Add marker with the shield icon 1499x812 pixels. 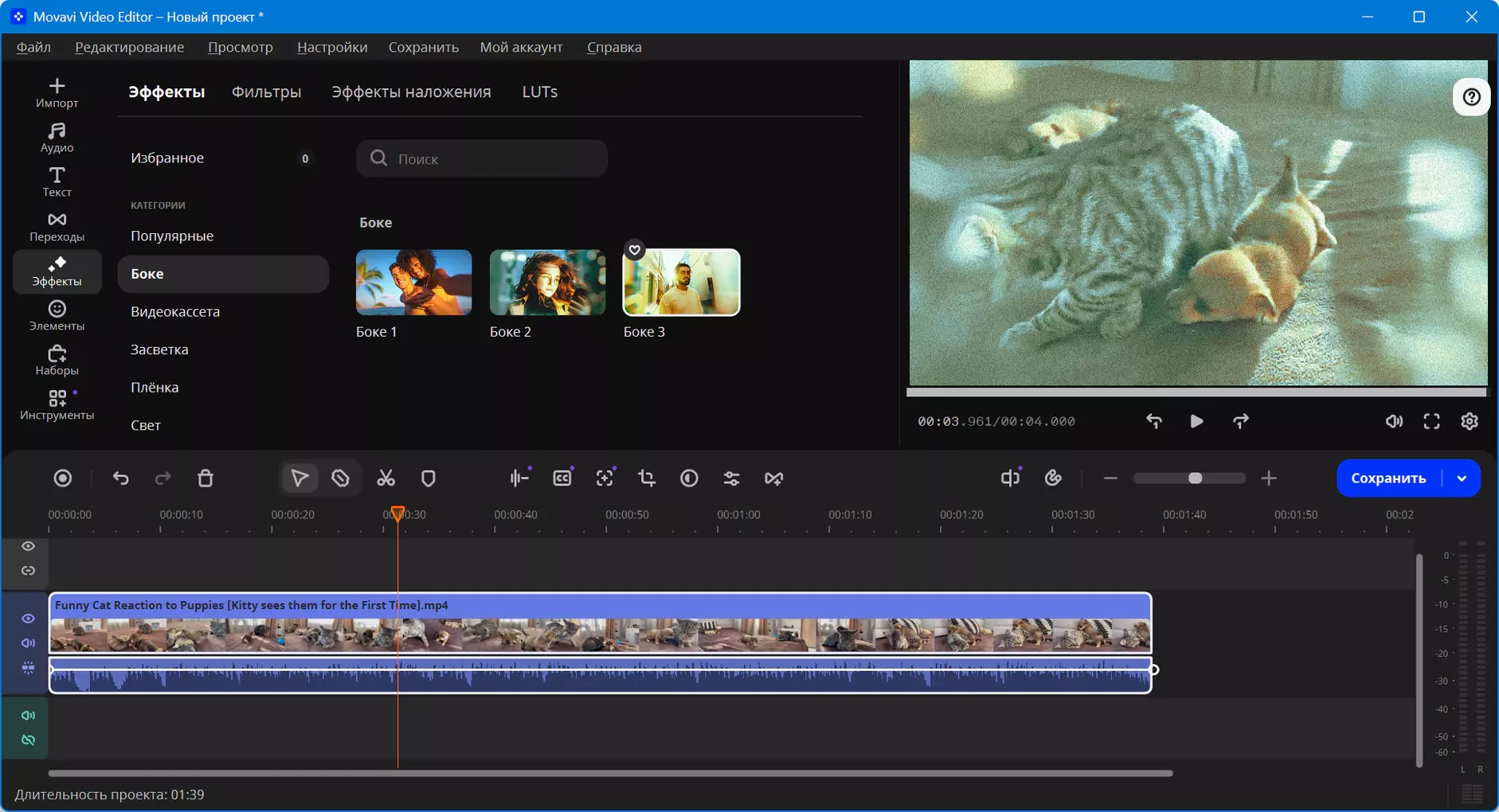[429, 478]
